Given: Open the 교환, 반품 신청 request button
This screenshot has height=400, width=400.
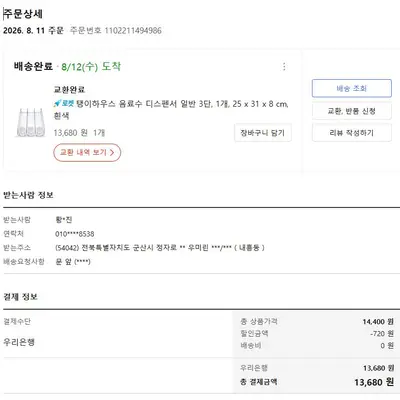Looking at the screenshot, I should (x=352, y=111).
